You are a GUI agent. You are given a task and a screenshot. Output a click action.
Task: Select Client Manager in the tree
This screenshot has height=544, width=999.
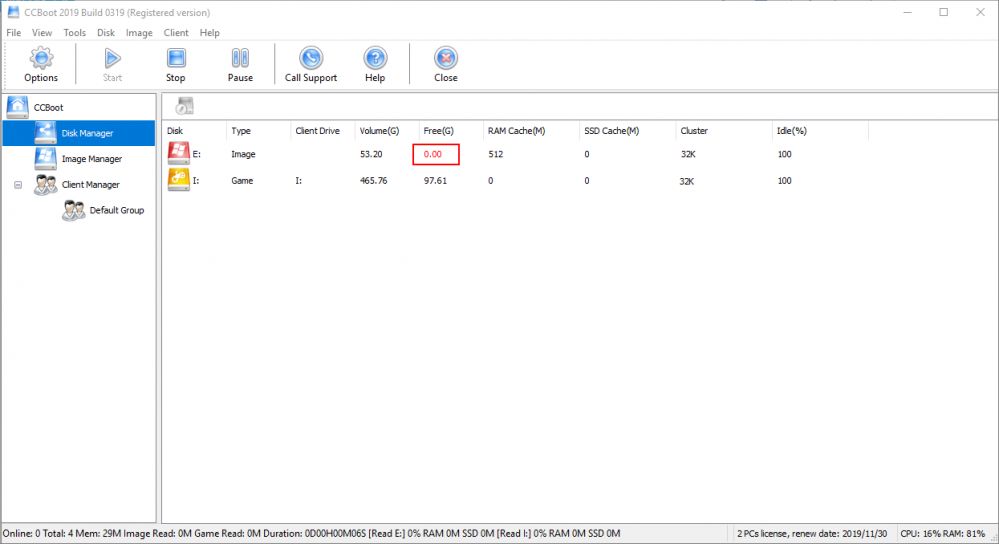(90, 185)
